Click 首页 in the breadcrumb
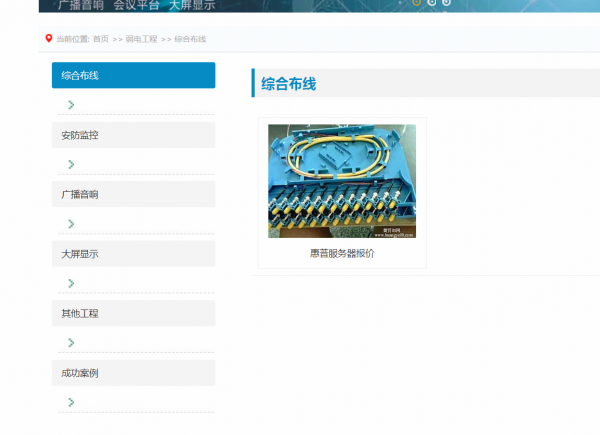Screen dimensions: 600x435 pos(100,40)
